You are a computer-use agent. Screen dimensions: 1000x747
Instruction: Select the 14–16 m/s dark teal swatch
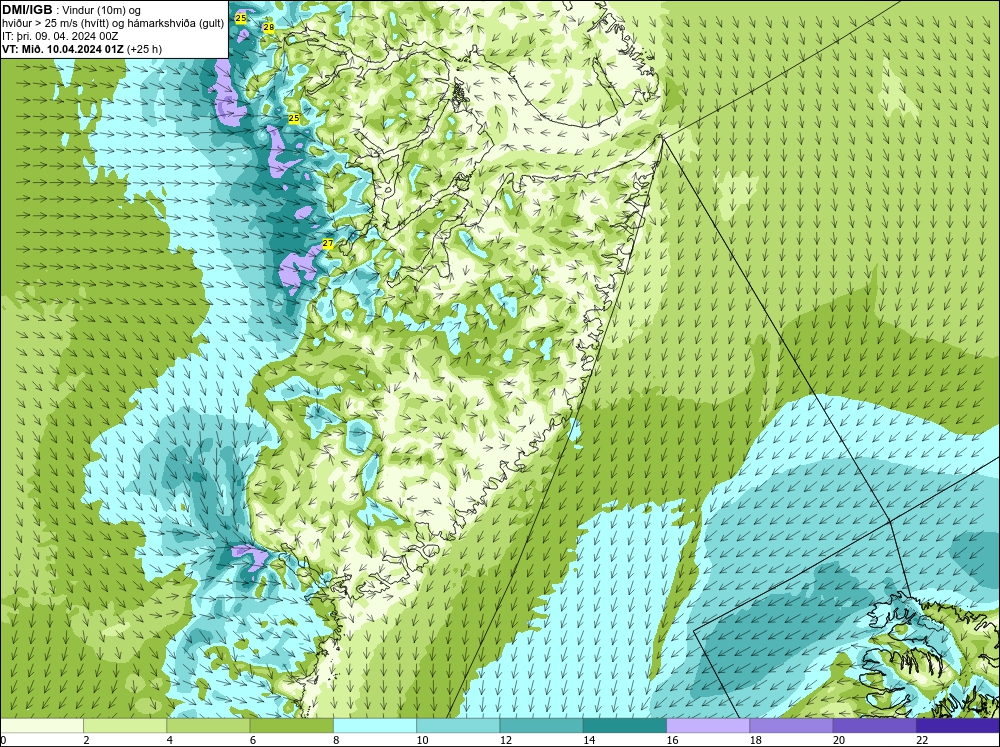[624, 726]
